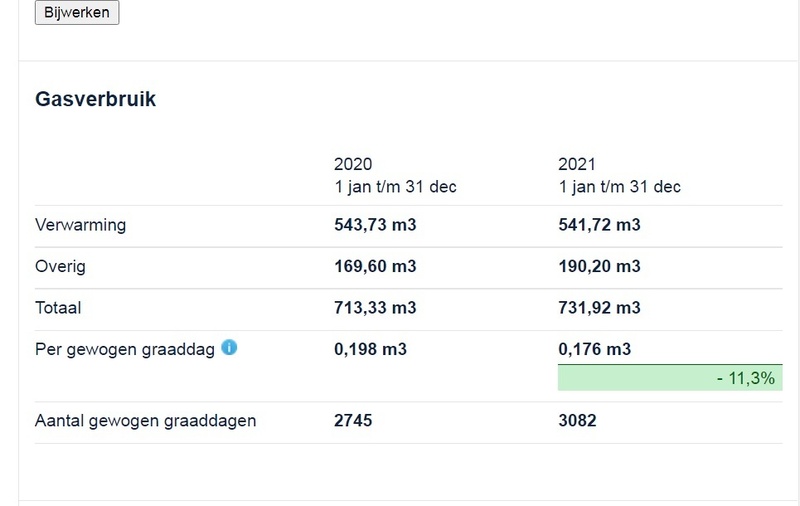This screenshot has height=506, width=800.
Task: Open the info icon beside Per gewogen graaddag
Action: point(230,348)
